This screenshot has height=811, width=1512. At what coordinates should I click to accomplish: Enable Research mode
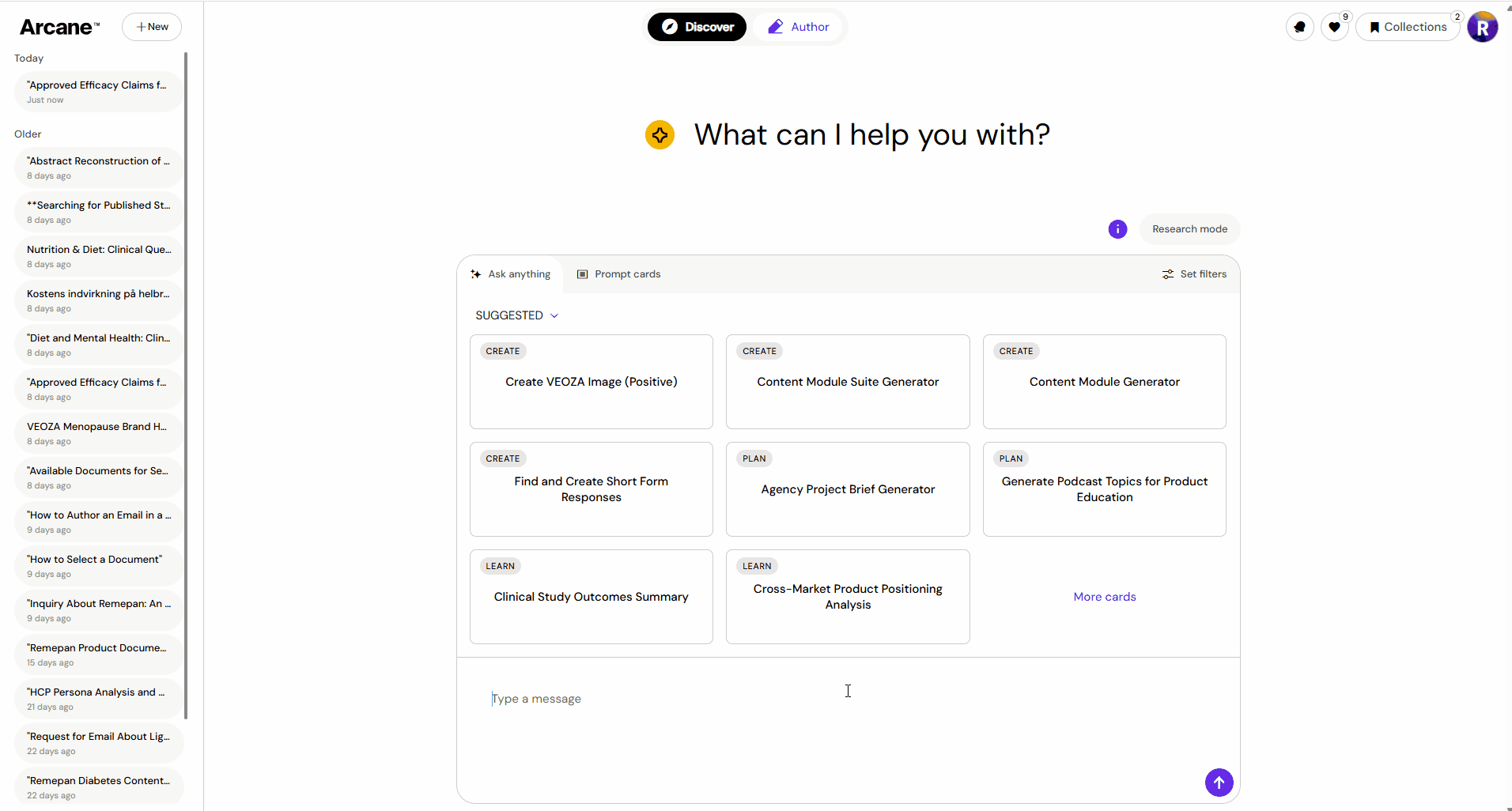click(1189, 229)
